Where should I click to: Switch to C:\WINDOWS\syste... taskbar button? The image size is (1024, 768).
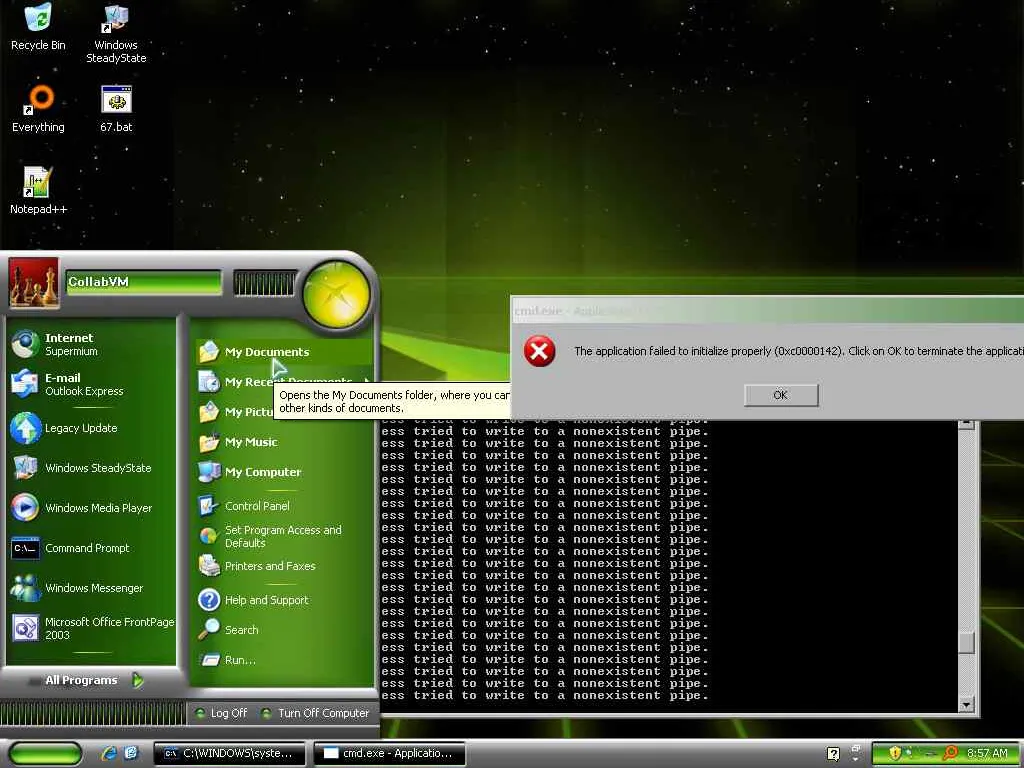229,754
